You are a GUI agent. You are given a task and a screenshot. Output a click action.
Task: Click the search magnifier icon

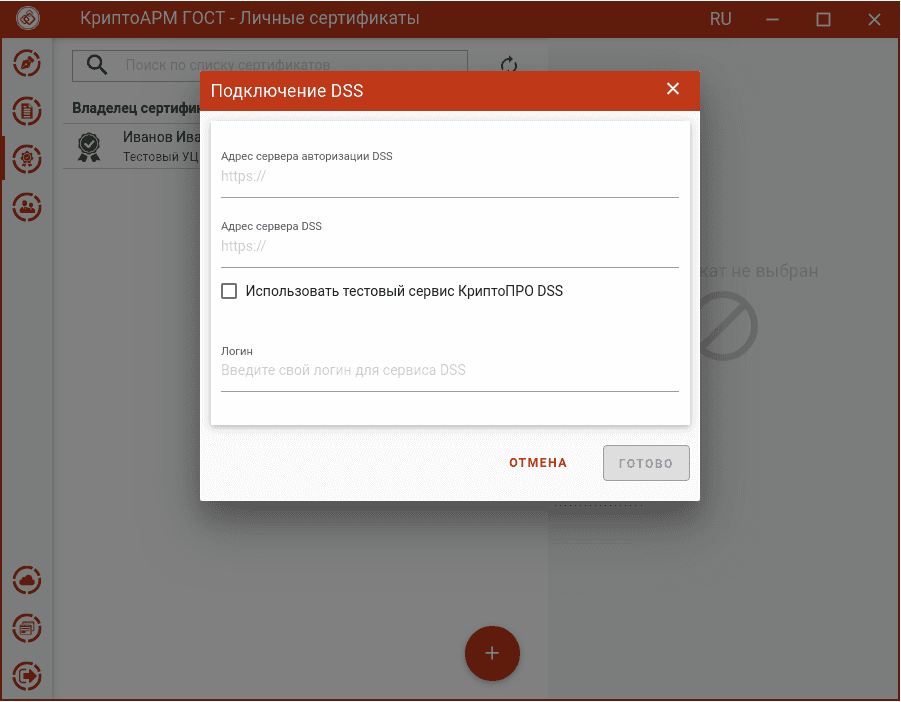point(97,65)
